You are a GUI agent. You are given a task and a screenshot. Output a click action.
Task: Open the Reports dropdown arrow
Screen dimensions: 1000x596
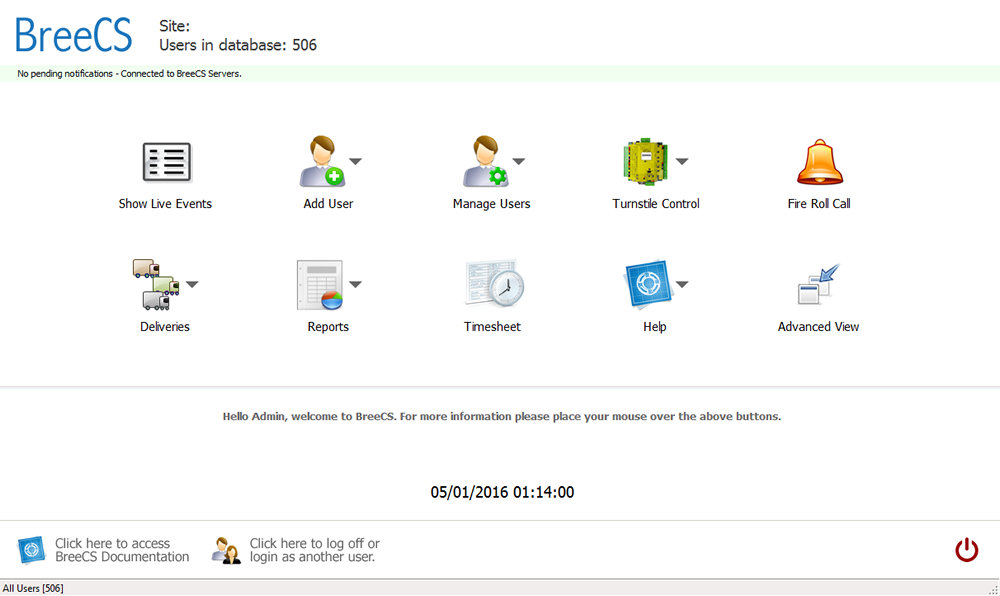point(355,285)
